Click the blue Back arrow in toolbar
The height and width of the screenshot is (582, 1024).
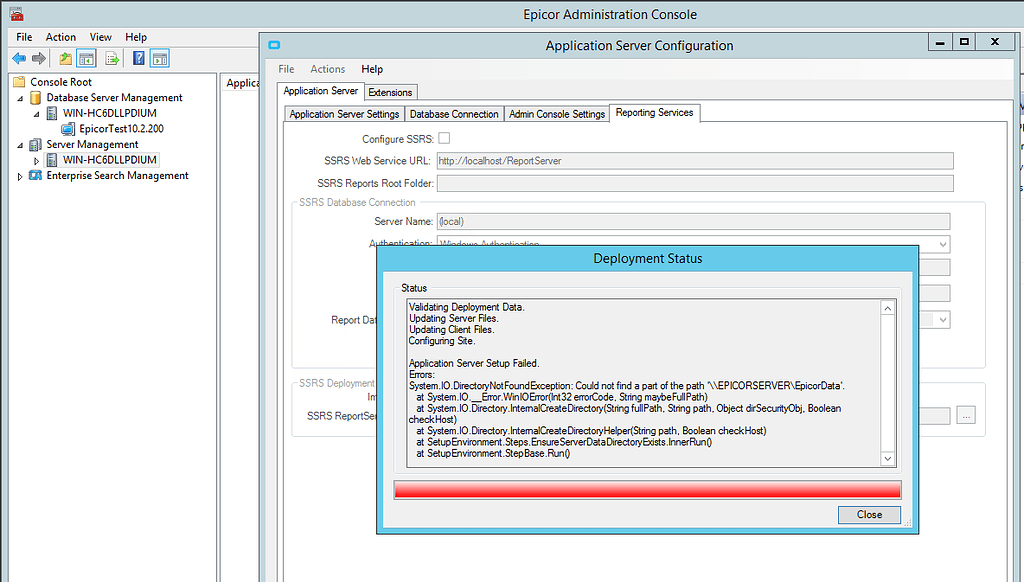tap(19, 59)
